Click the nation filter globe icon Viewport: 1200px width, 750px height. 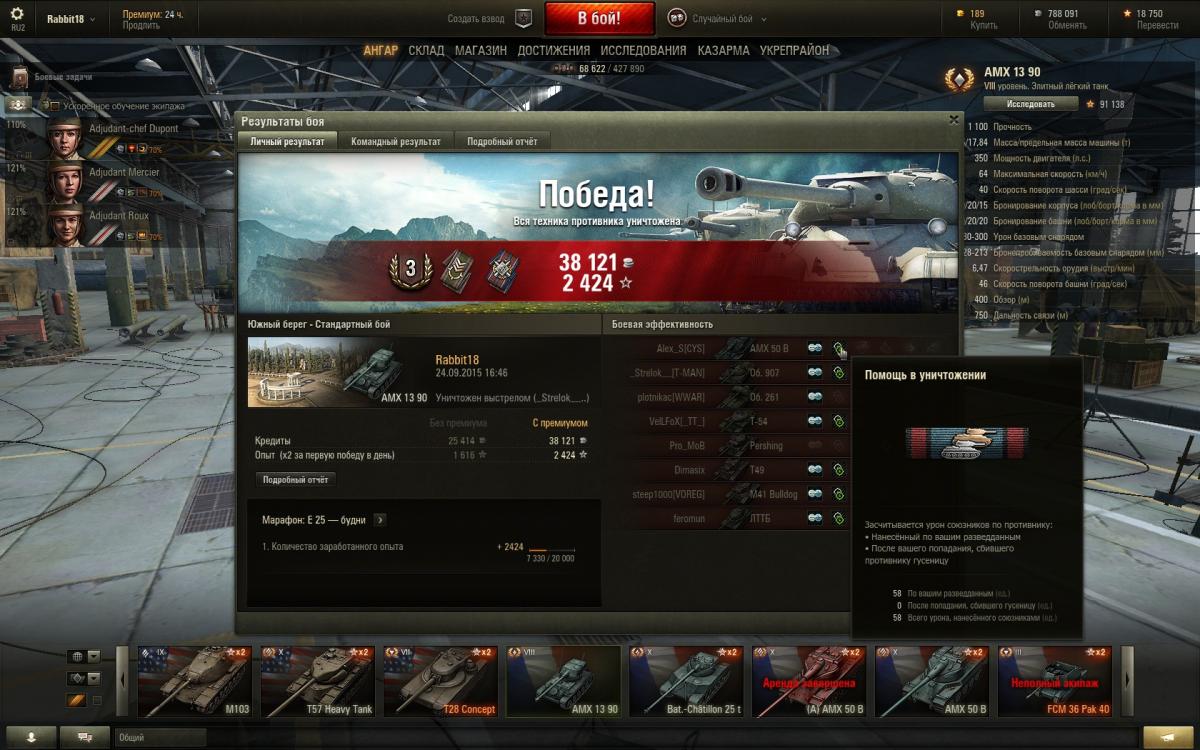coord(76,656)
